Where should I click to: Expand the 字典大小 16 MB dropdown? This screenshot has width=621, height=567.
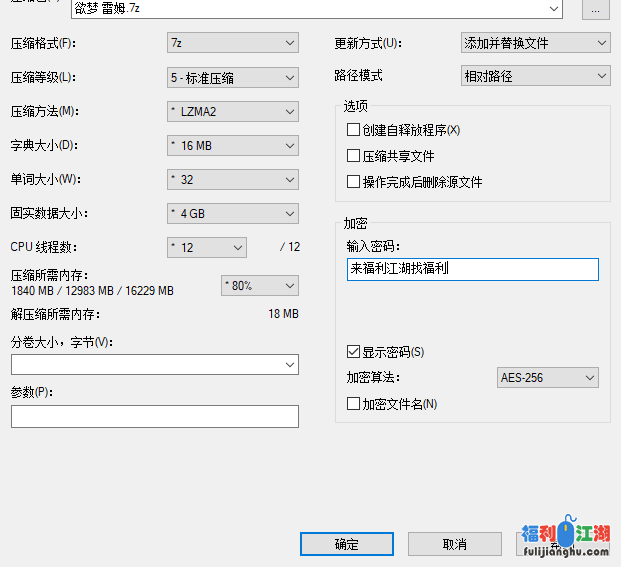pyautogui.click(x=232, y=145)
